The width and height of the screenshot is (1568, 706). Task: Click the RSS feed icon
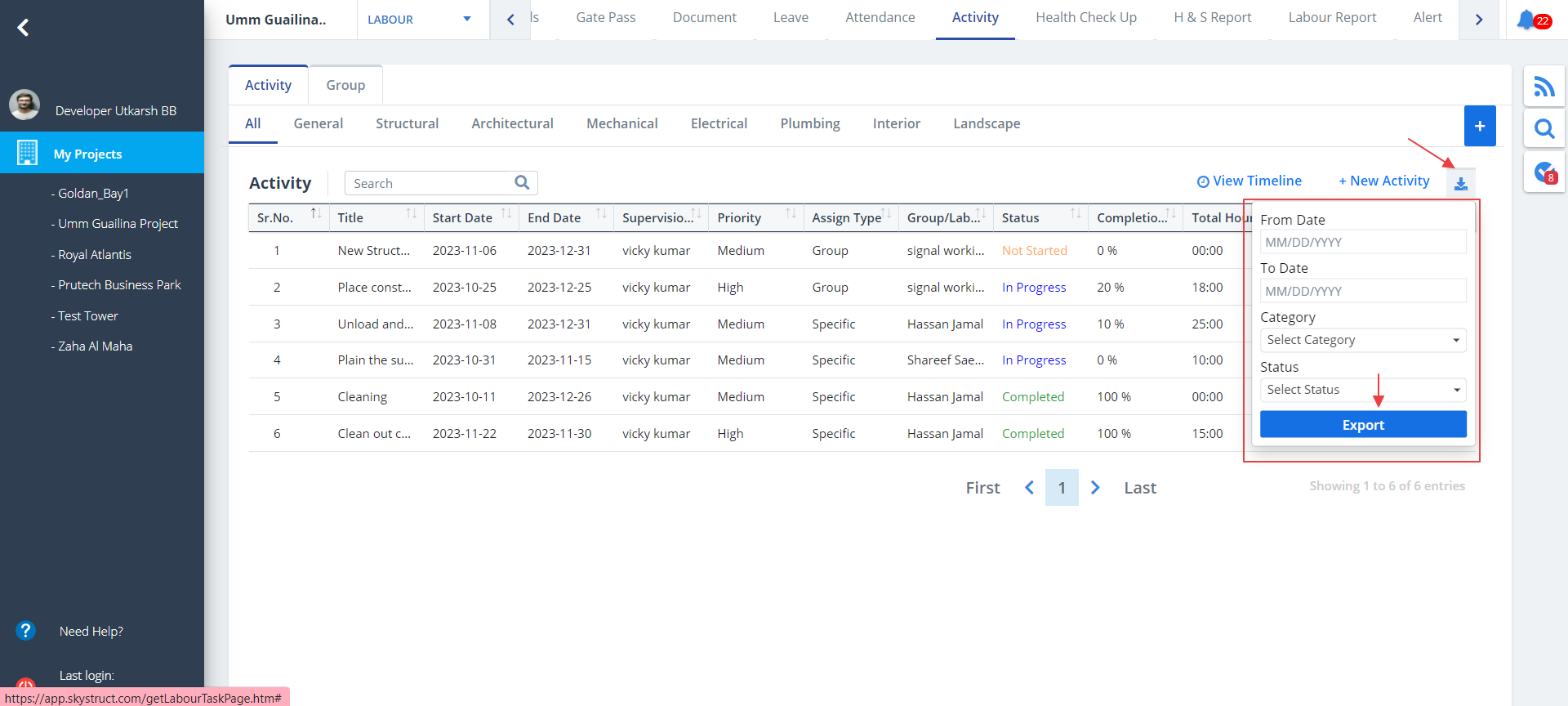click(1543, 87)
